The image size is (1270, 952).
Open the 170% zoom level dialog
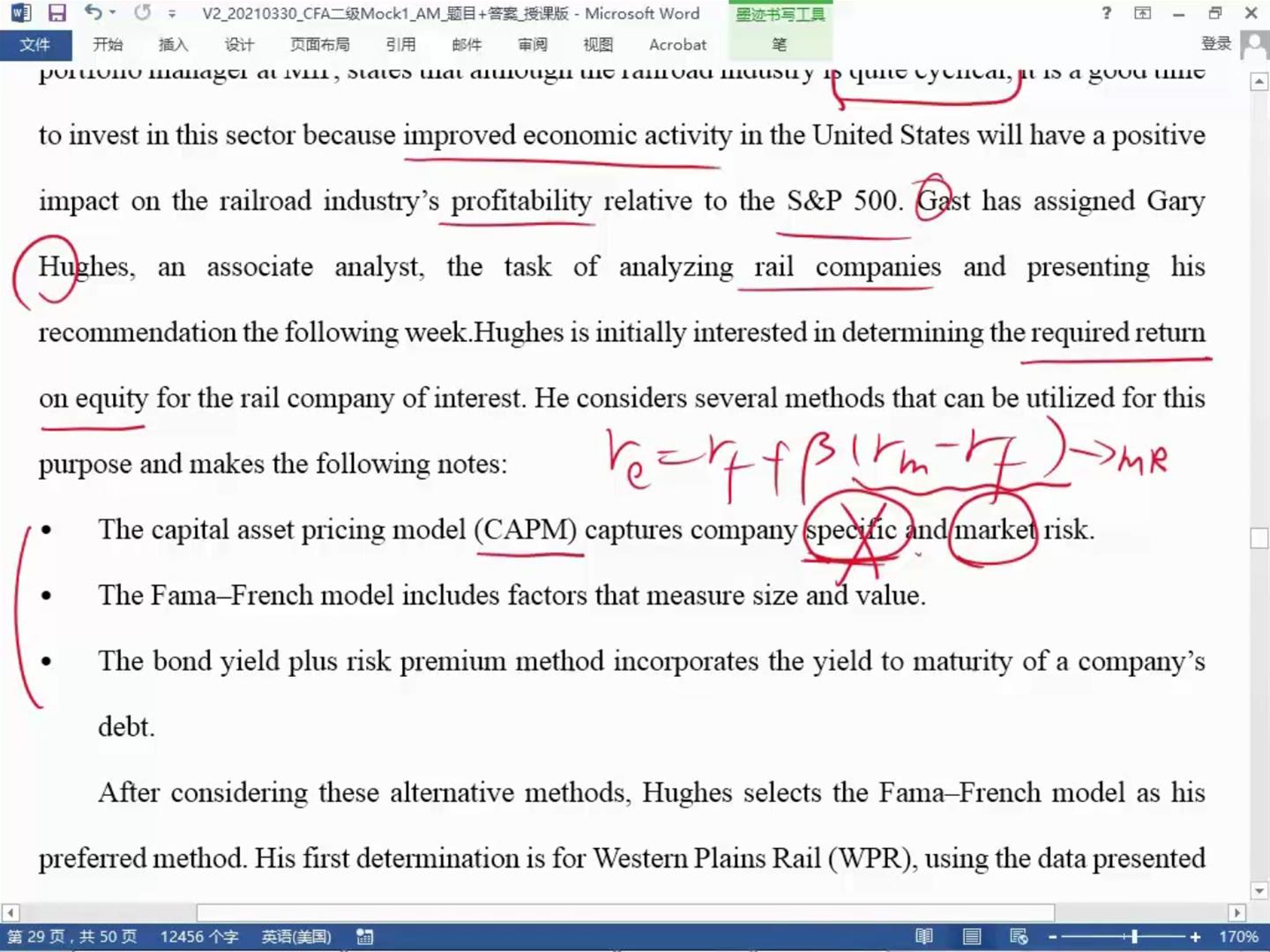coord(1238,937)
